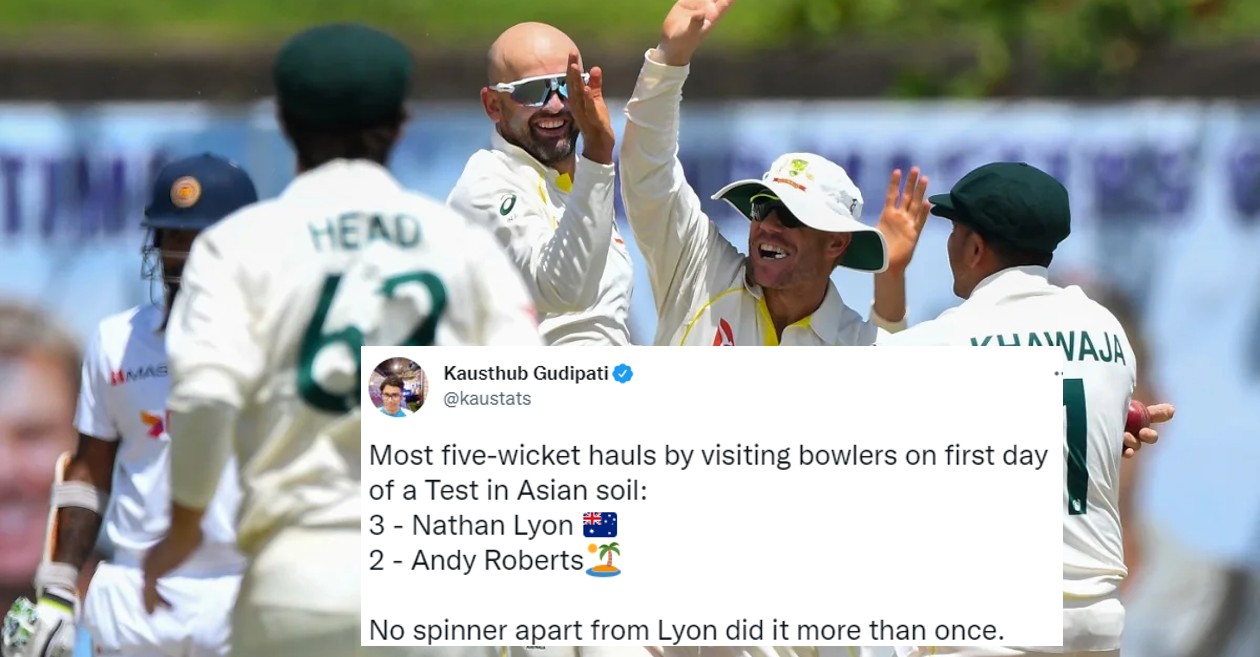Click the 'Most five-wicket hauls' tweet text
This screenshot has height=657, width=1260.
point(708,473)
